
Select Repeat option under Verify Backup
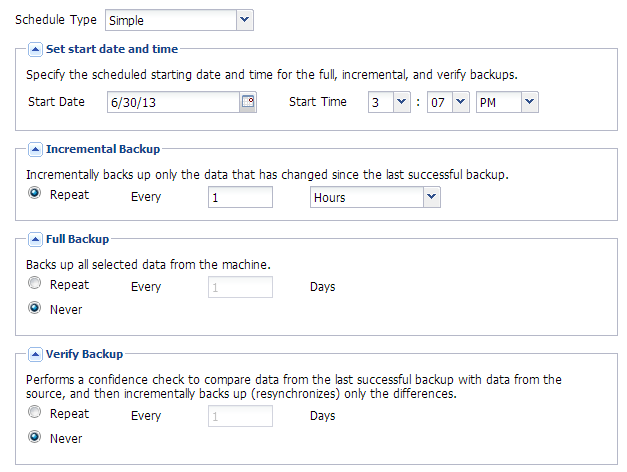point(35,413)
